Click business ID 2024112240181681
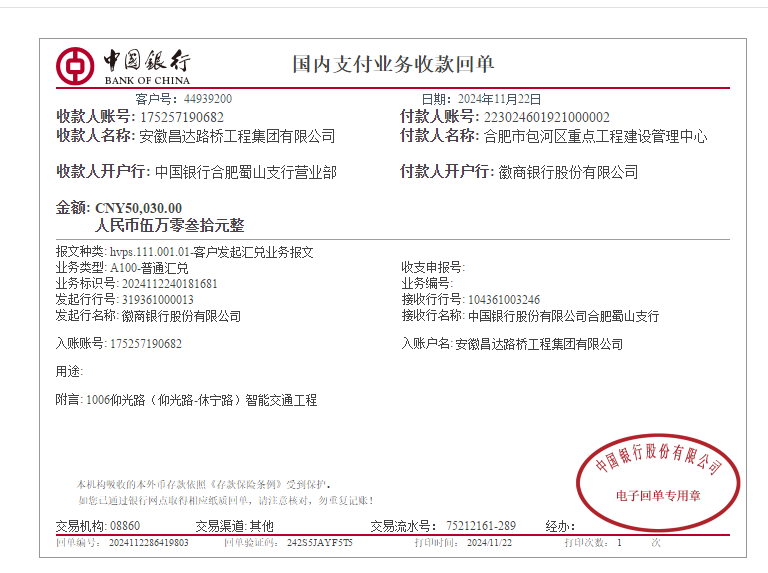The image size is (768, 573). (164, 283)
